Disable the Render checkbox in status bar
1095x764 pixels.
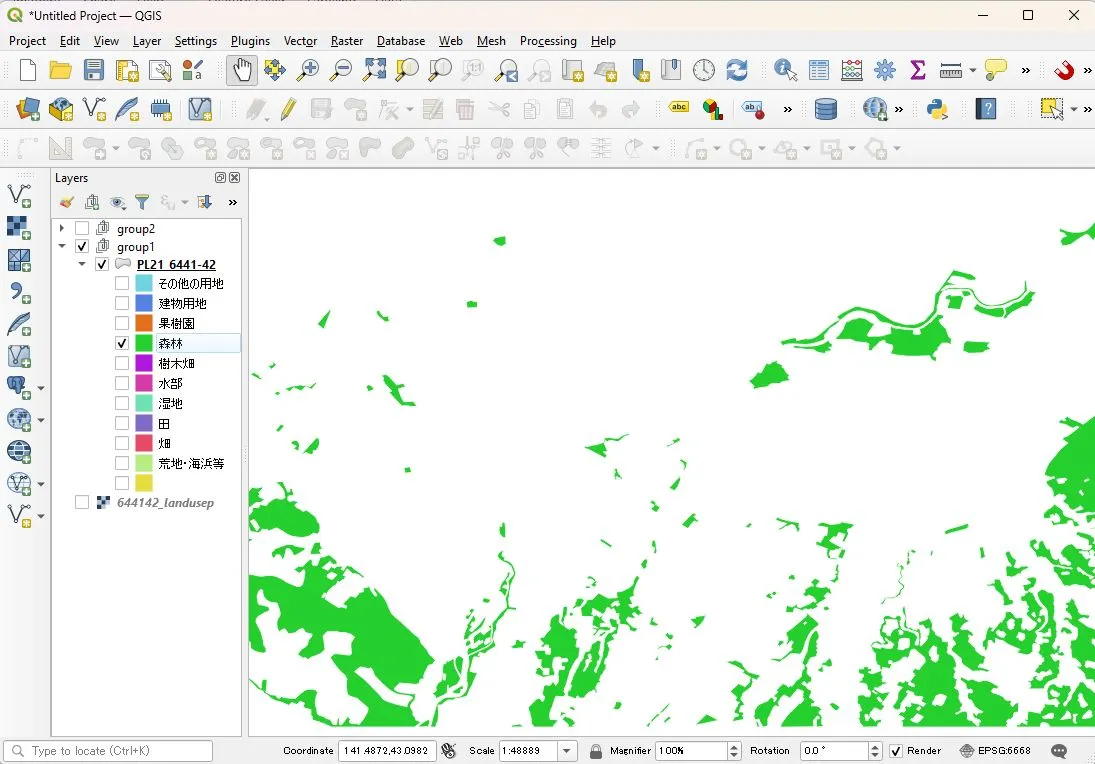tap(896, 750)
